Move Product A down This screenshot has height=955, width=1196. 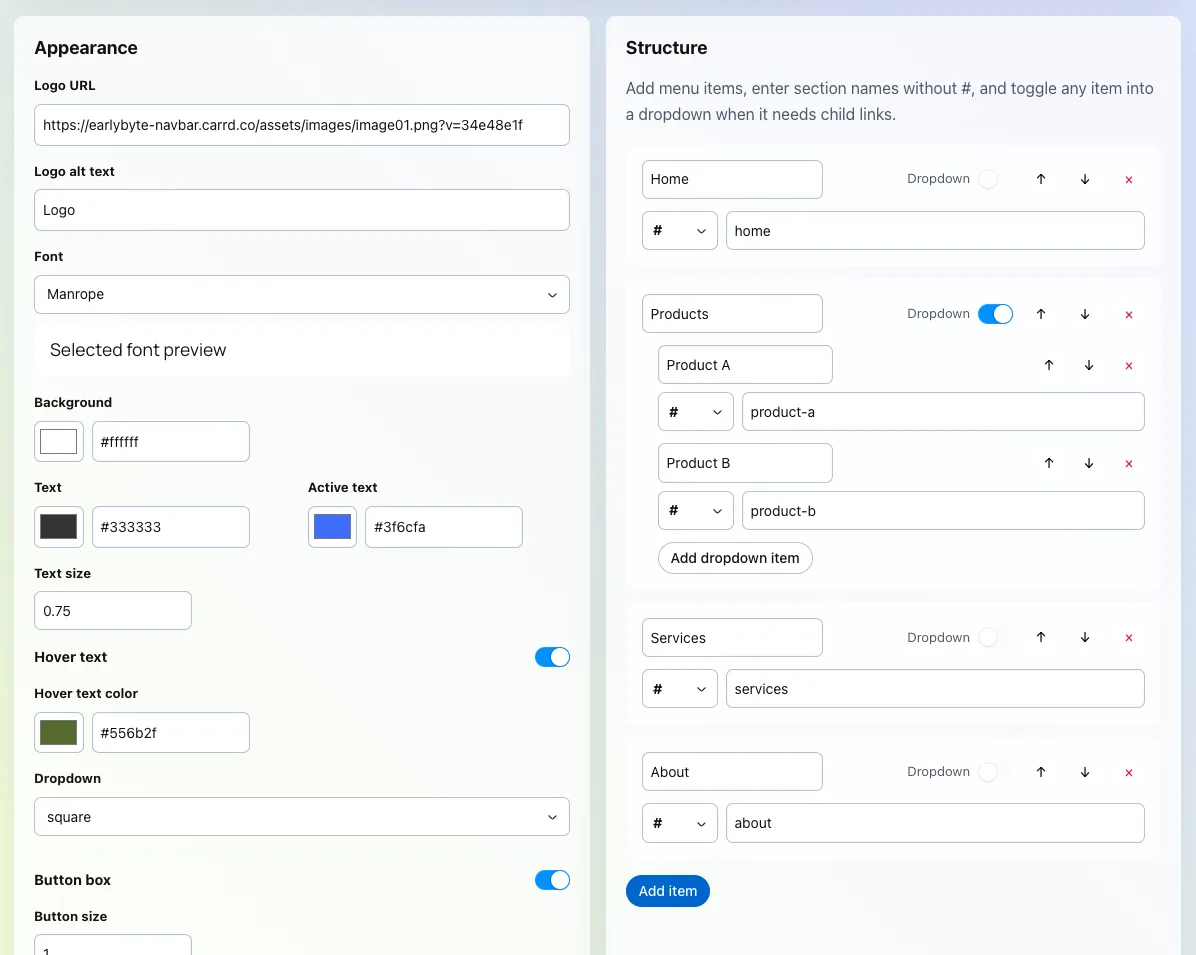[x=1089, y=365]
